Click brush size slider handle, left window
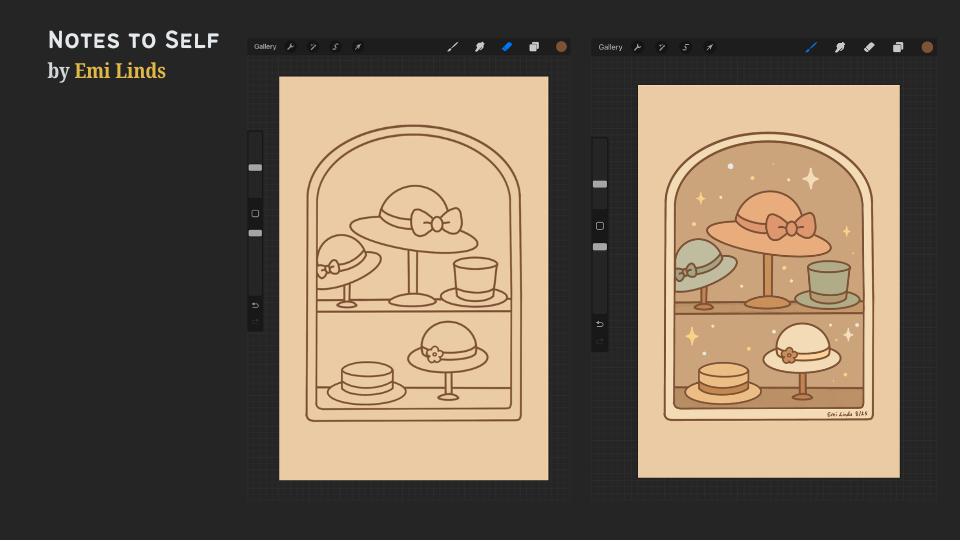960x540 pixels. pos(255,168)
